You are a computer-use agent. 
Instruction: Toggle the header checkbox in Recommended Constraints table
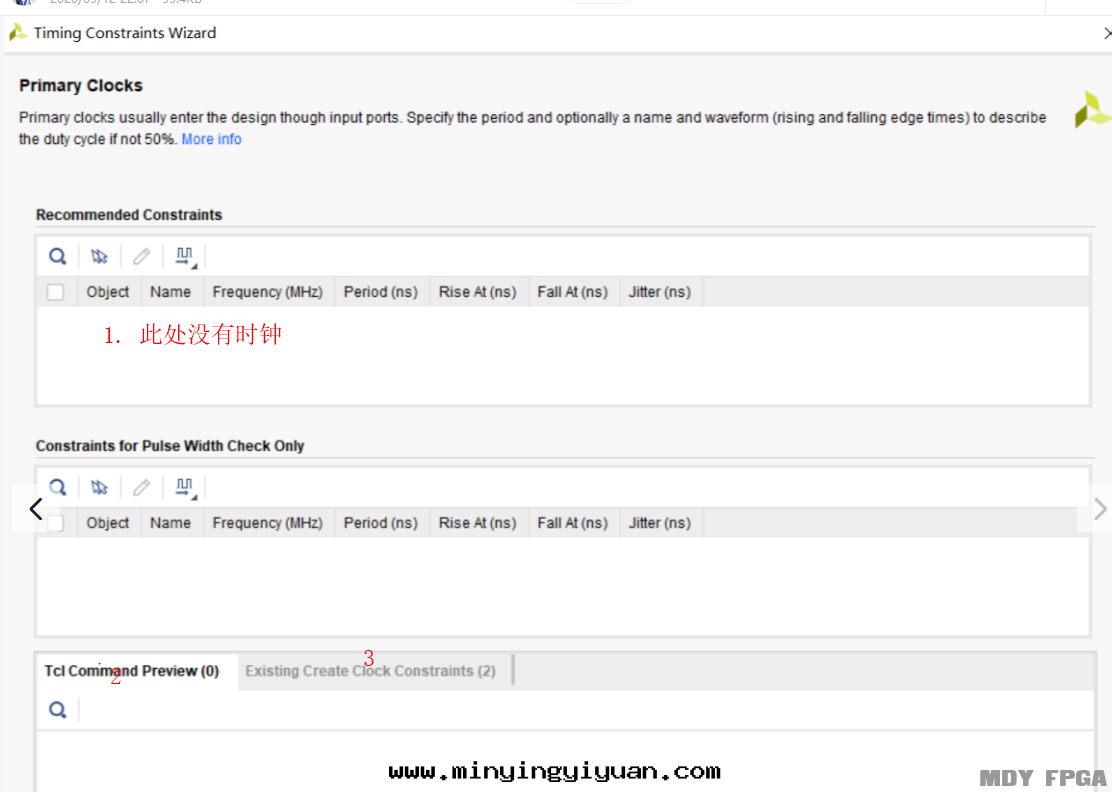pos(56,292)
